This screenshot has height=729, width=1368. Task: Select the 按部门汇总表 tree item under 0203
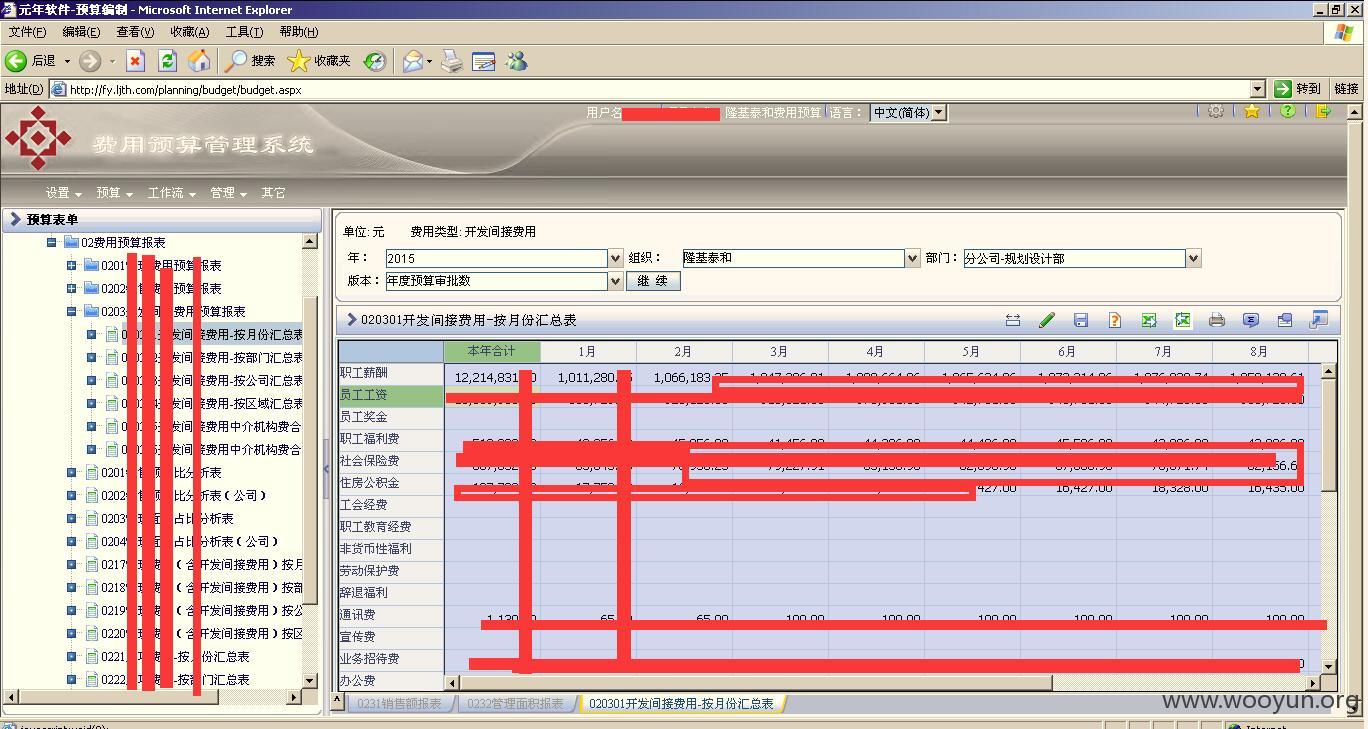212,357
